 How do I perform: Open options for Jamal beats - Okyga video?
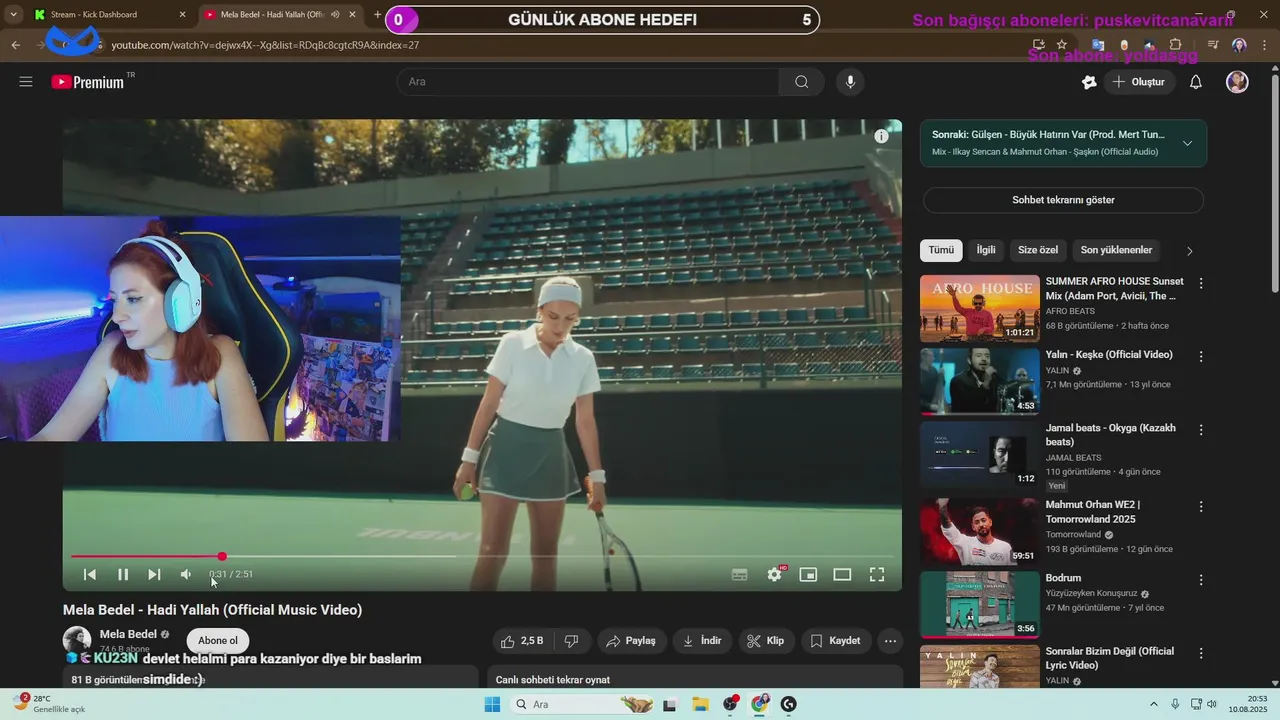pyautogui.click(x=1201, y=430)
